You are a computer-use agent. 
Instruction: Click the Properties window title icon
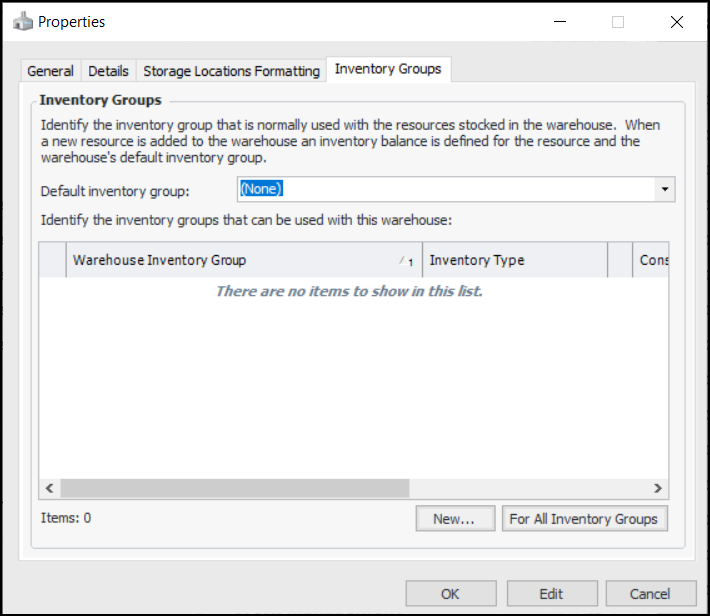[23, 21]
